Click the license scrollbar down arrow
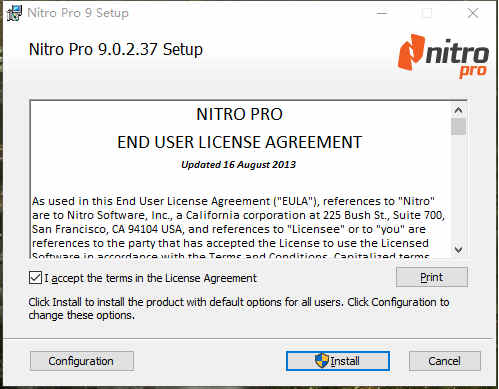Image resolution: width=499 pixels, height=389 pixels. coord(458,249)
